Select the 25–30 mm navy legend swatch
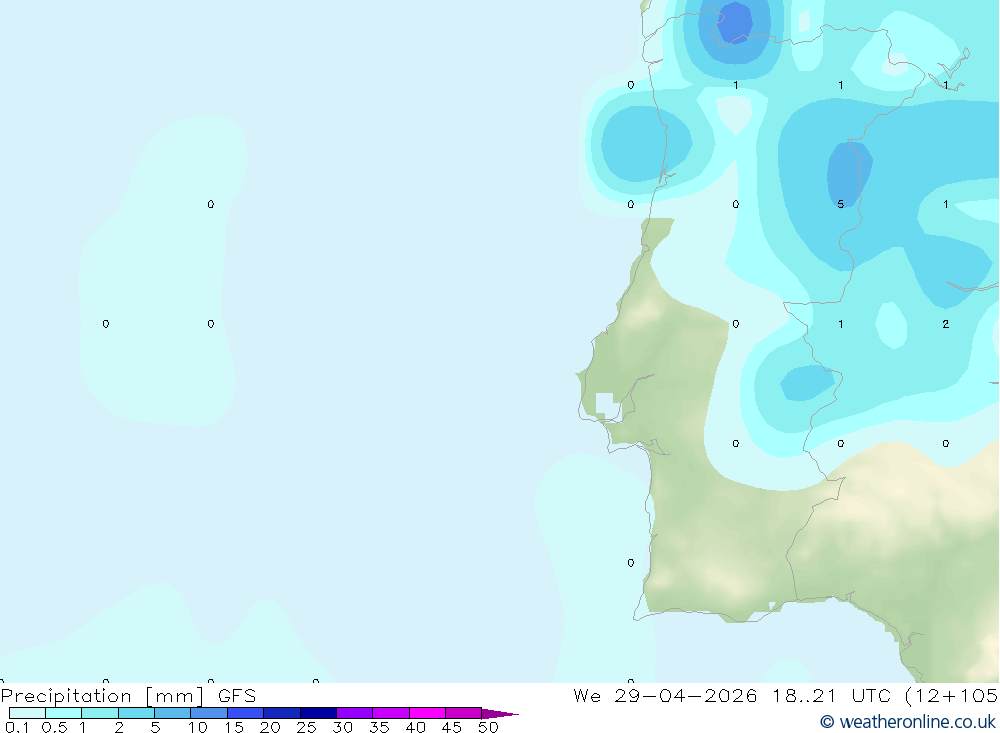This screenshot has height=733, width=1000. coord(318,713)
